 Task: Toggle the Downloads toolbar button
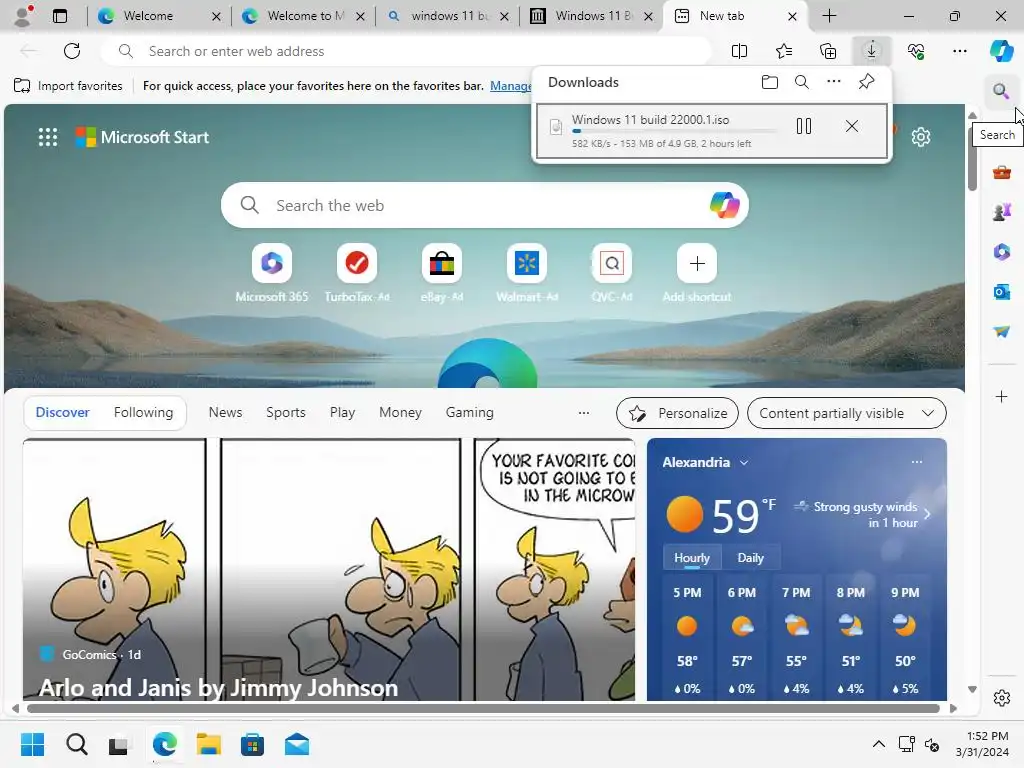point(871,51)
